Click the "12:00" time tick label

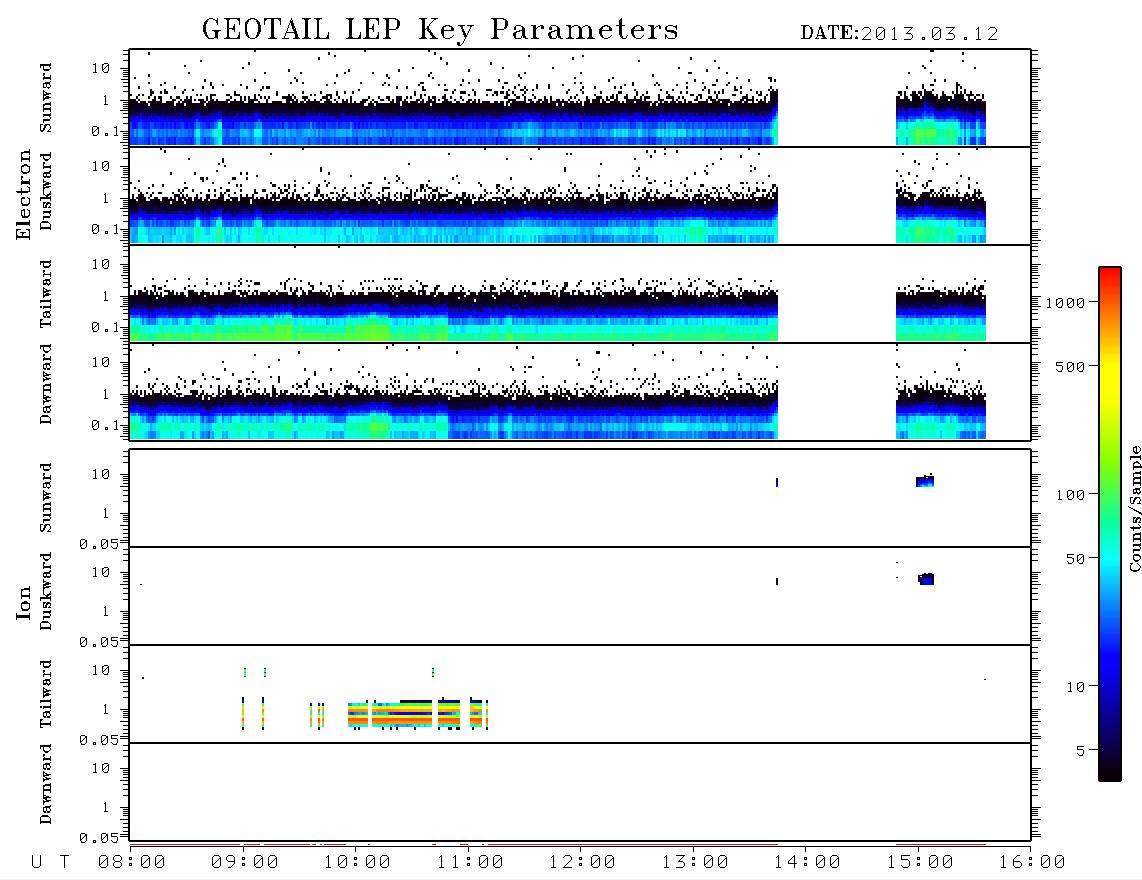(x=582, y=863)
